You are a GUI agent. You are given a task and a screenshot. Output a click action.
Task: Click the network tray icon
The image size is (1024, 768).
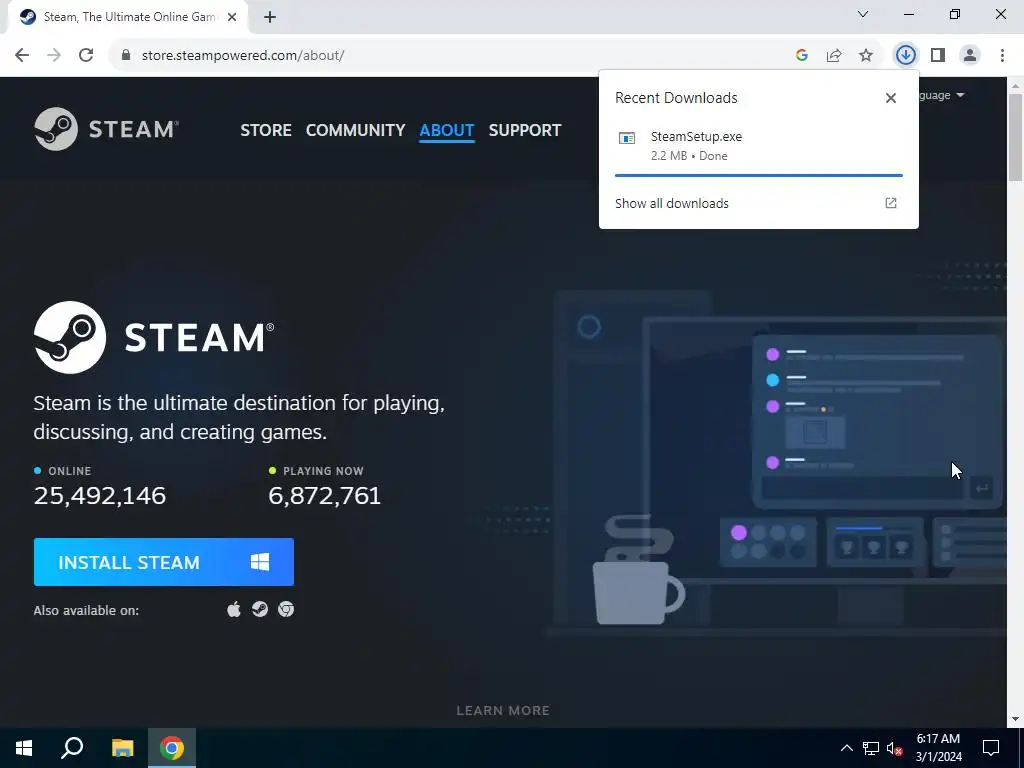coord(871,748)
